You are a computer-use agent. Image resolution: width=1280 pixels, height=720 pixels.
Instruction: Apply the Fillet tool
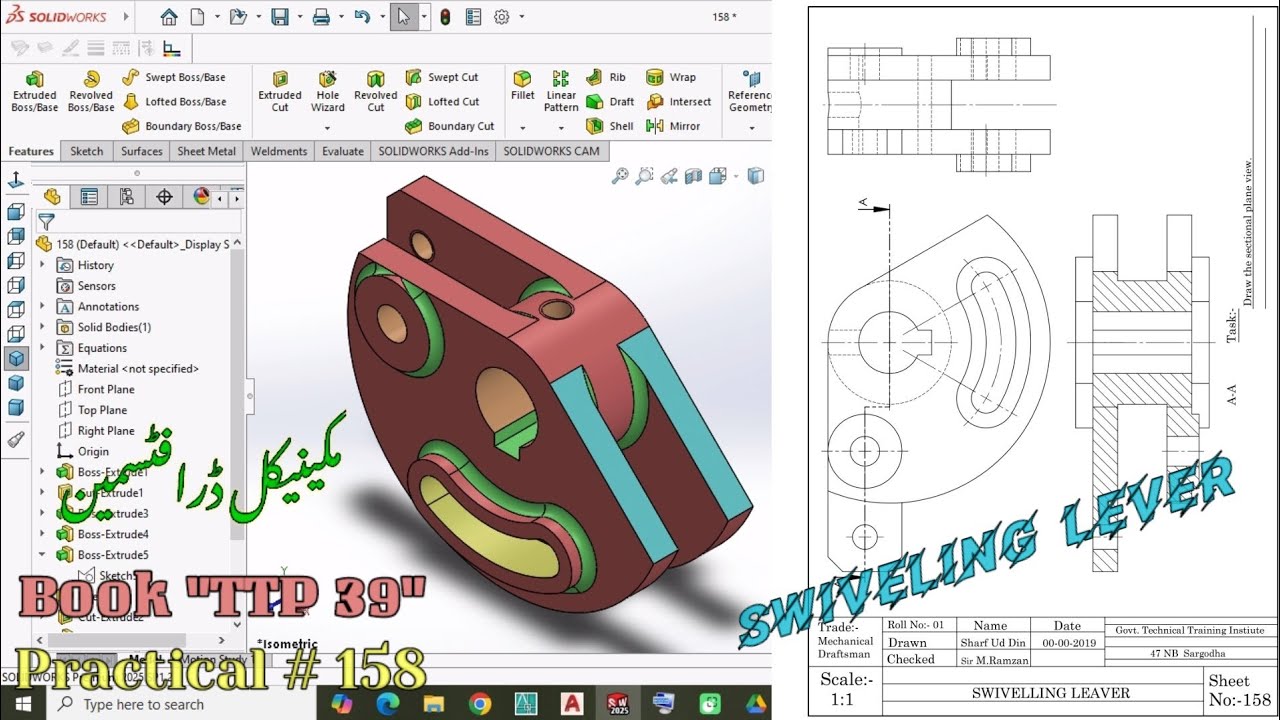[522, 86]
